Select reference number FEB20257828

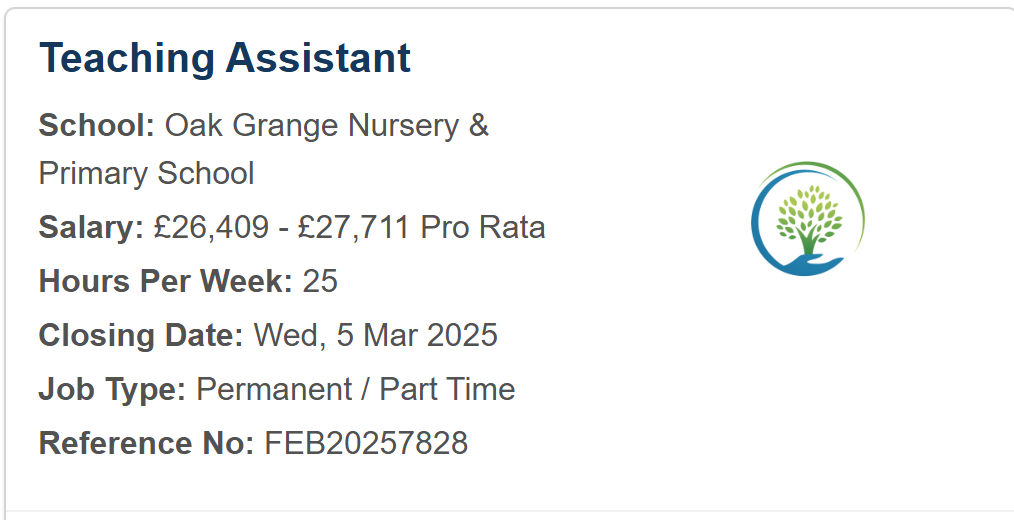coord(366,444)
